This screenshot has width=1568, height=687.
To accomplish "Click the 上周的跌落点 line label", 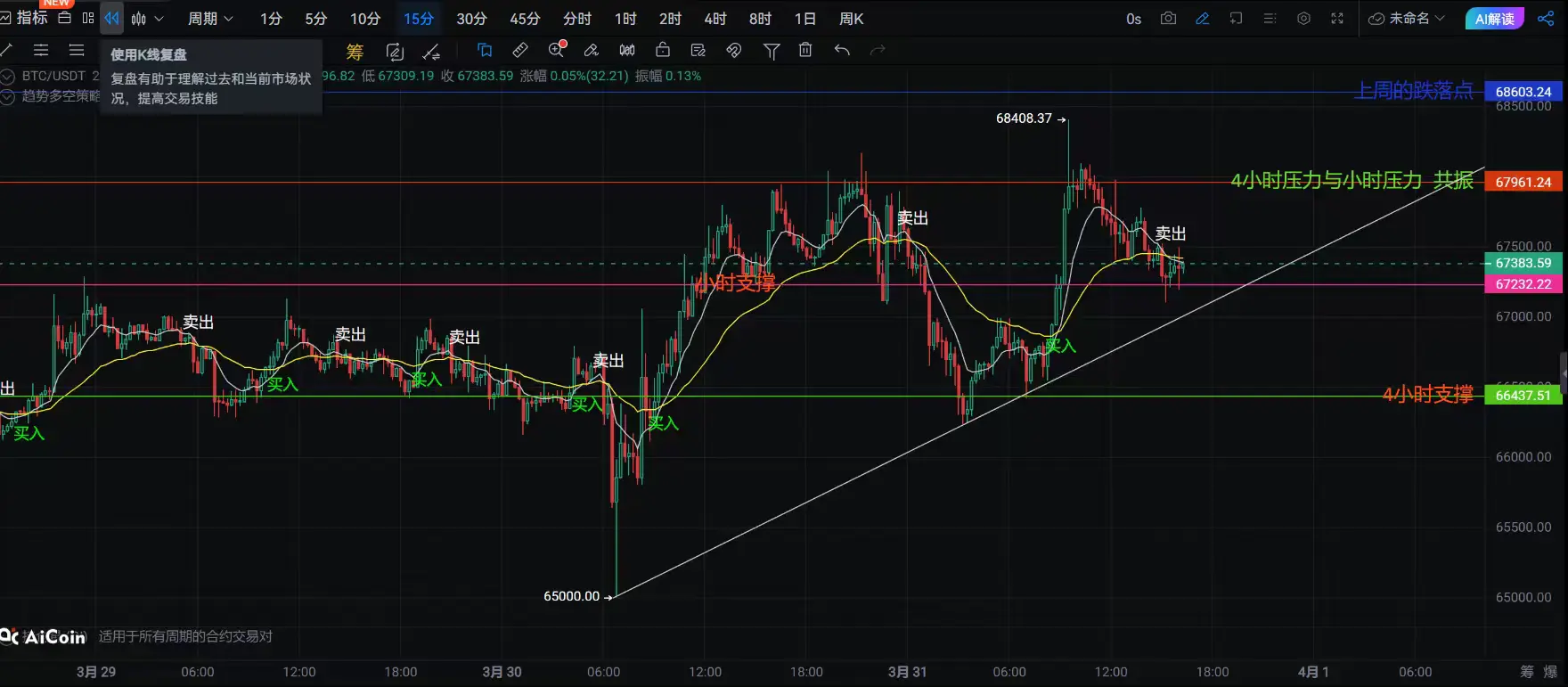I will pyautogui.click(x=1413, y=91).
